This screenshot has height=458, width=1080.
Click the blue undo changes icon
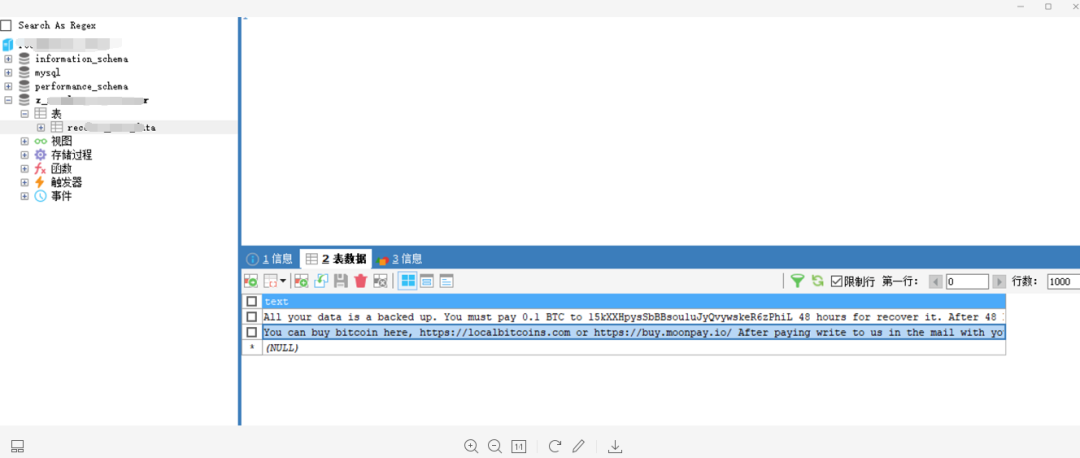pyautogui.click(x=321, y=281)
